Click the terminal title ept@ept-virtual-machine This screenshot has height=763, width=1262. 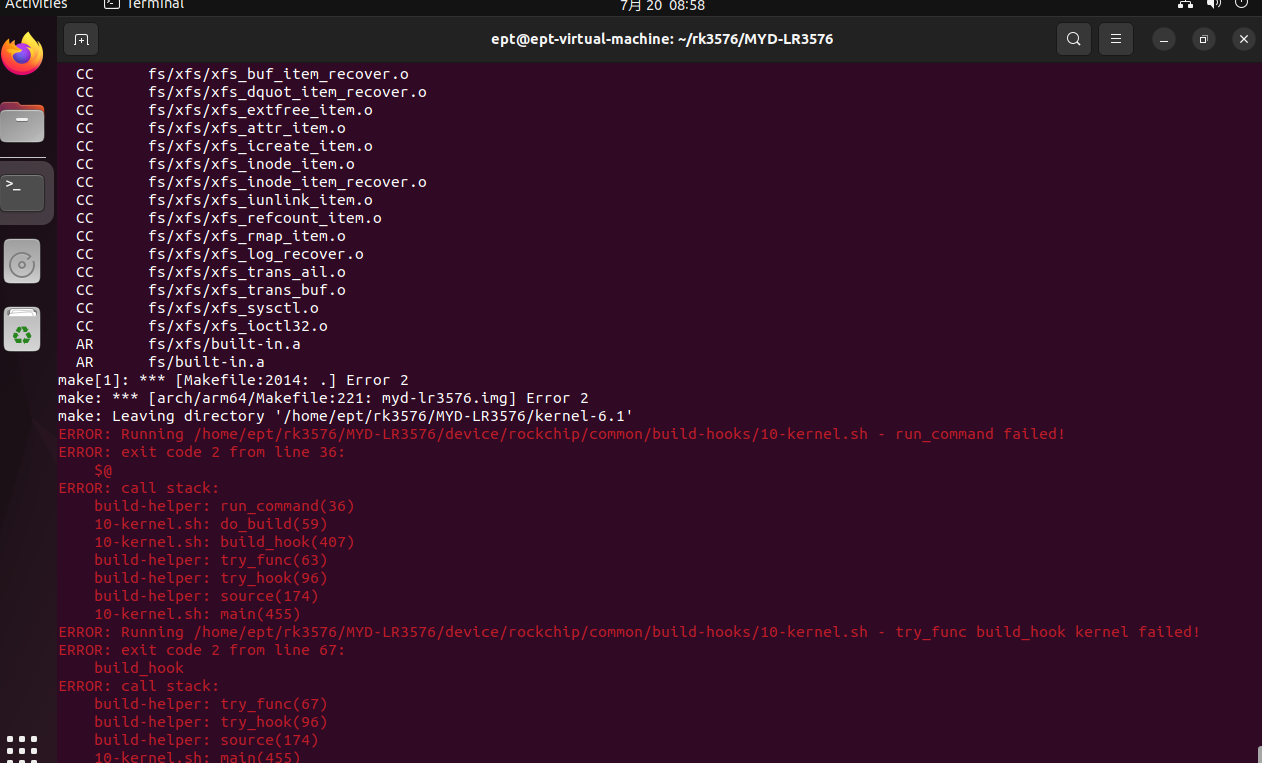(662, 39)
